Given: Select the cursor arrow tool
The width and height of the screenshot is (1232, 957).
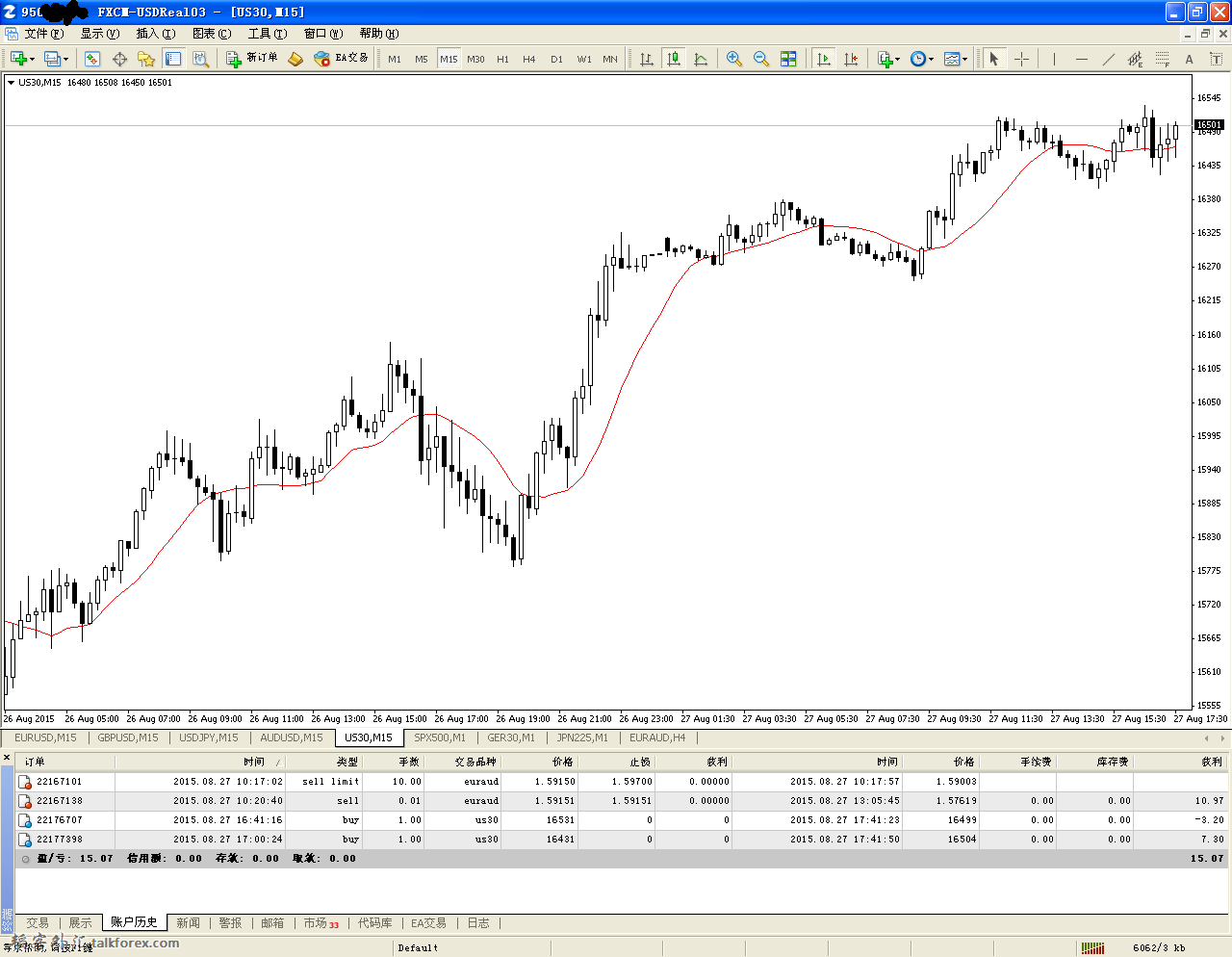Looking at the screenshot, I should (994, 59).
